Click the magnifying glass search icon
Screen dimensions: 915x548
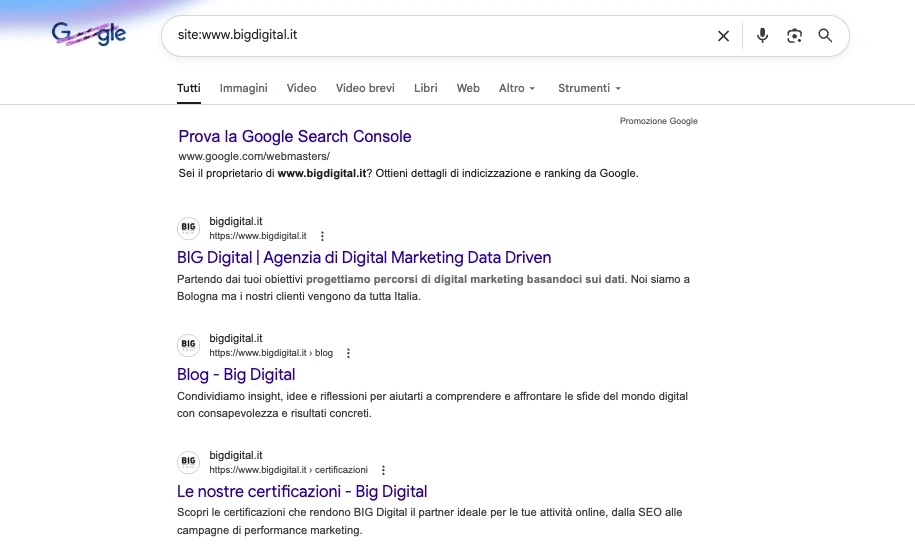(x=825, y=36)
